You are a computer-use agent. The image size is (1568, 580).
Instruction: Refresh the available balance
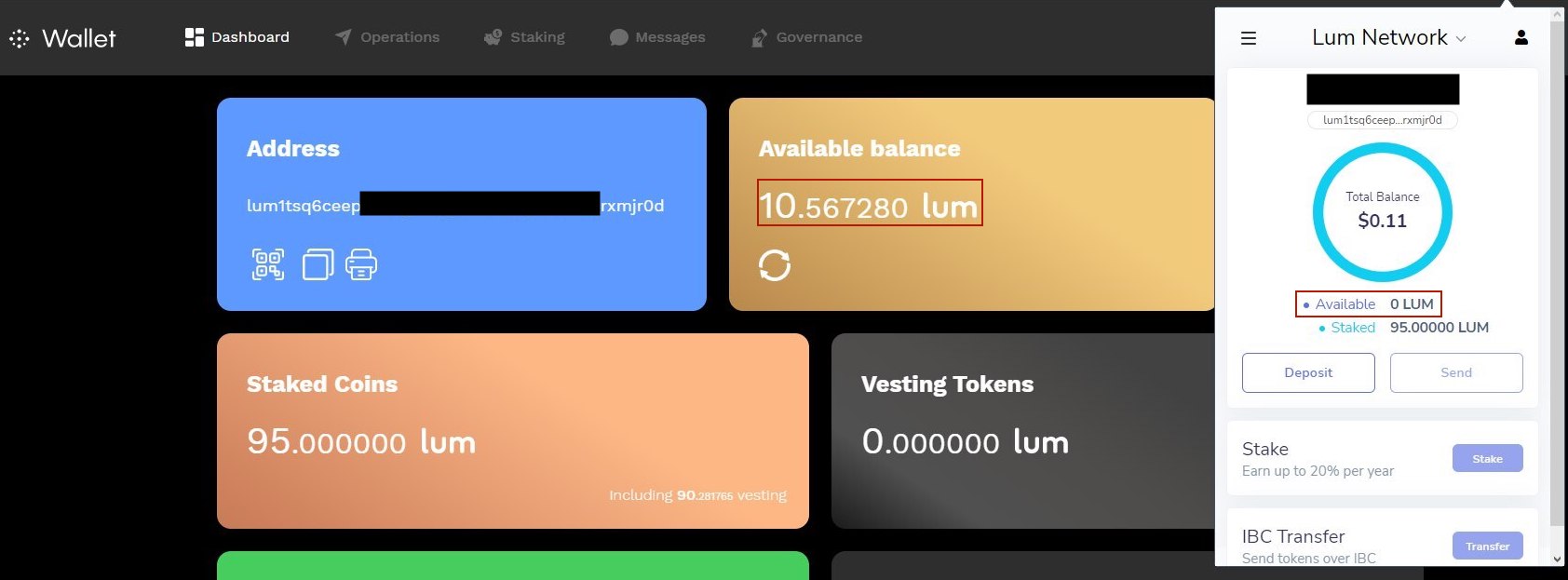tap(775, 265)
